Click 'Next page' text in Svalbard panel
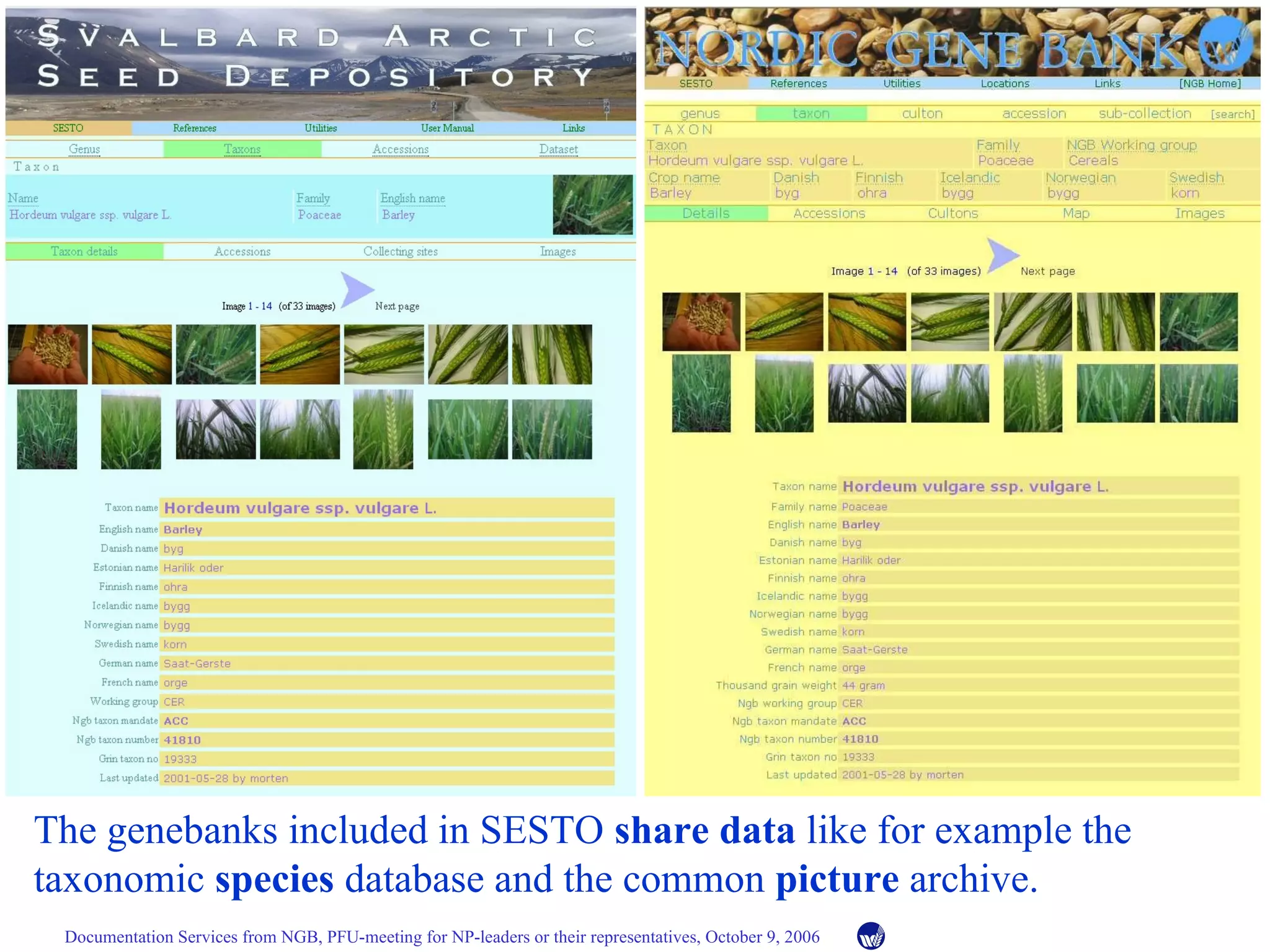The width and height of the screenshot is (1270, 952). (397, 306)
